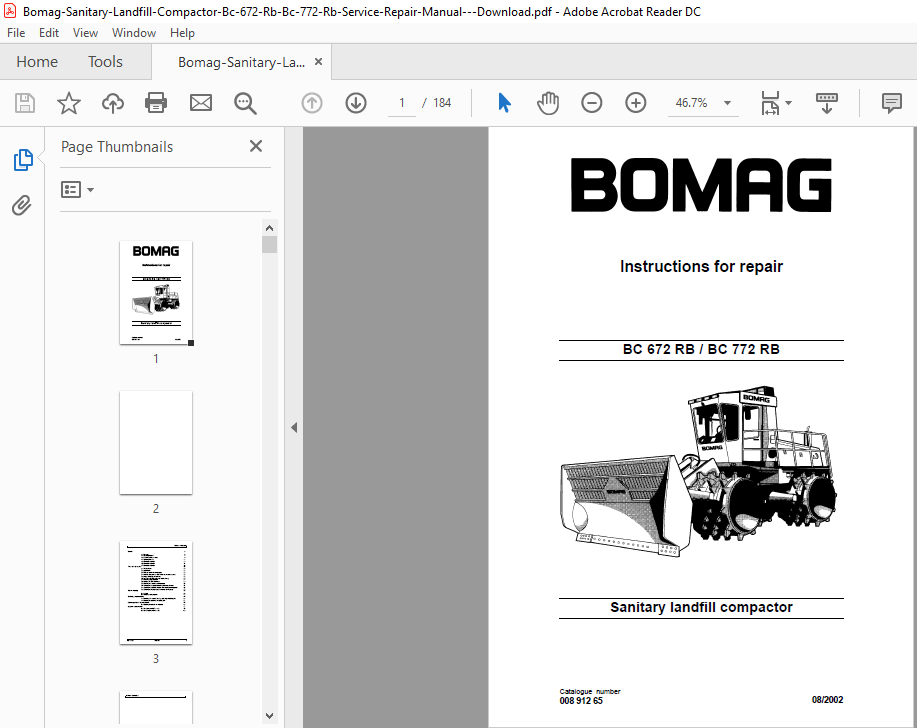Zoom in with the plus button

(x=635, y=103)
